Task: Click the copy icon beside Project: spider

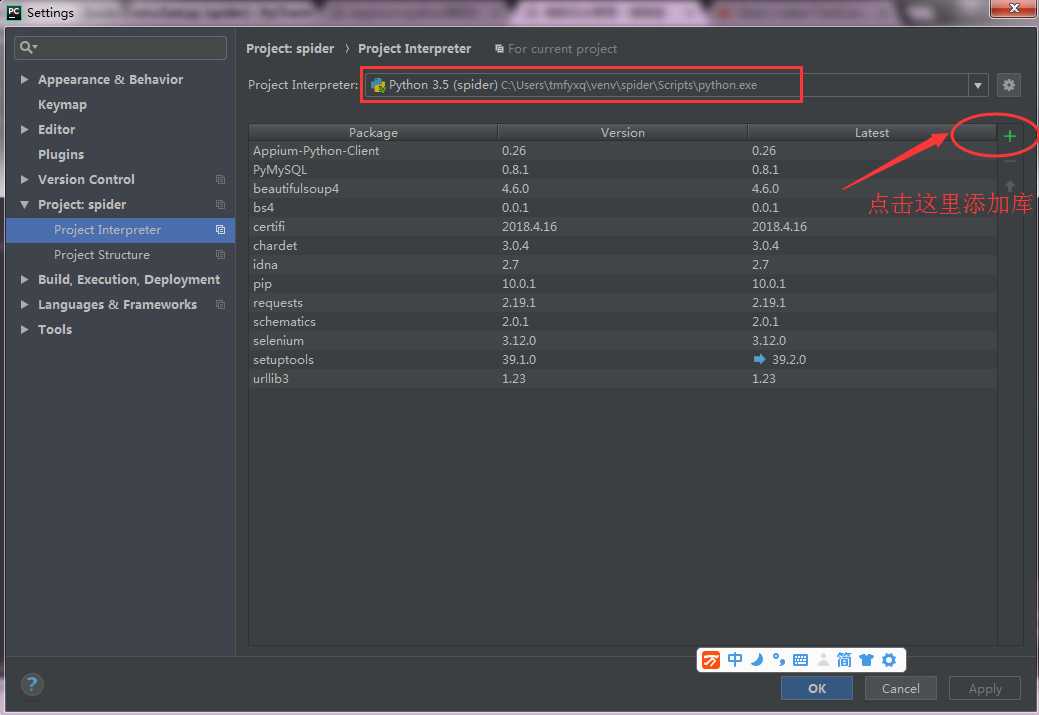Action: pyautogui.click(x=220, y=205)
